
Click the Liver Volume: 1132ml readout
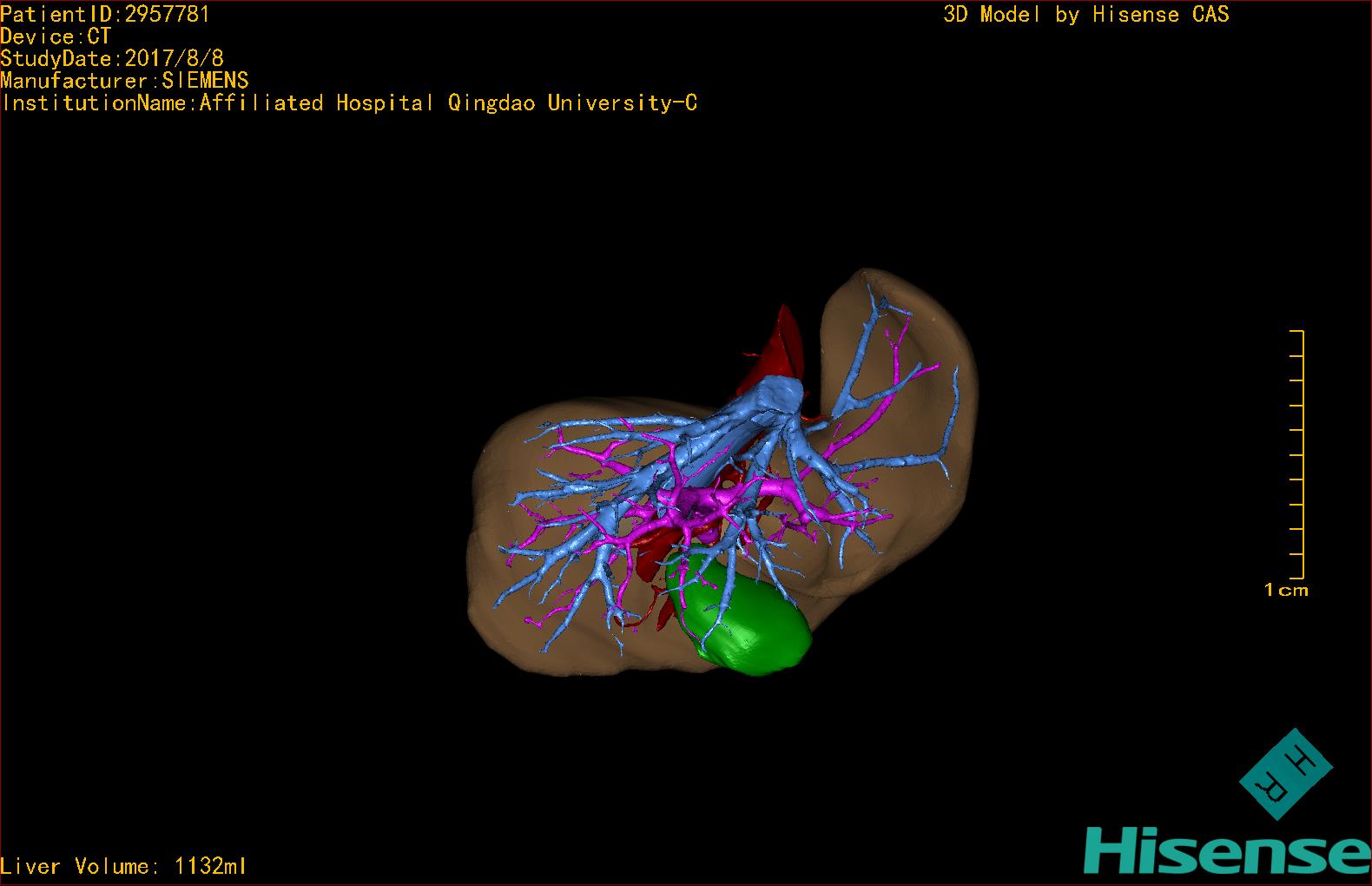coord(124,866)
